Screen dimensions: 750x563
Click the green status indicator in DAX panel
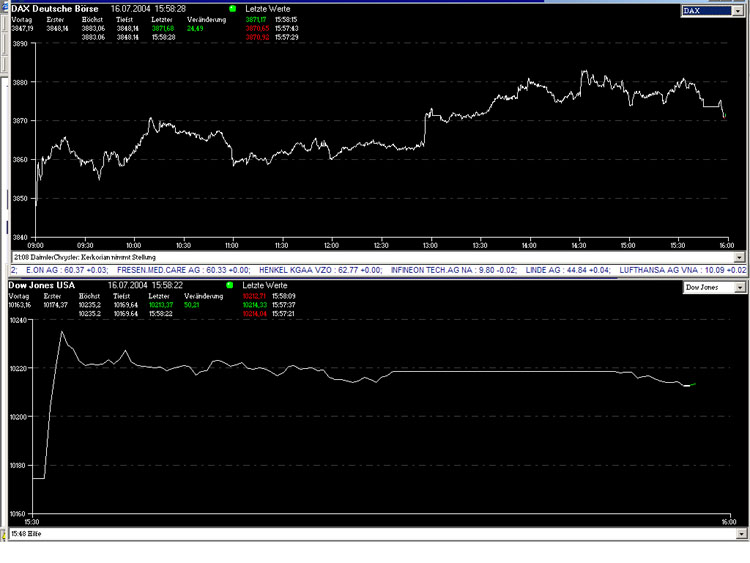click(233, 8)
